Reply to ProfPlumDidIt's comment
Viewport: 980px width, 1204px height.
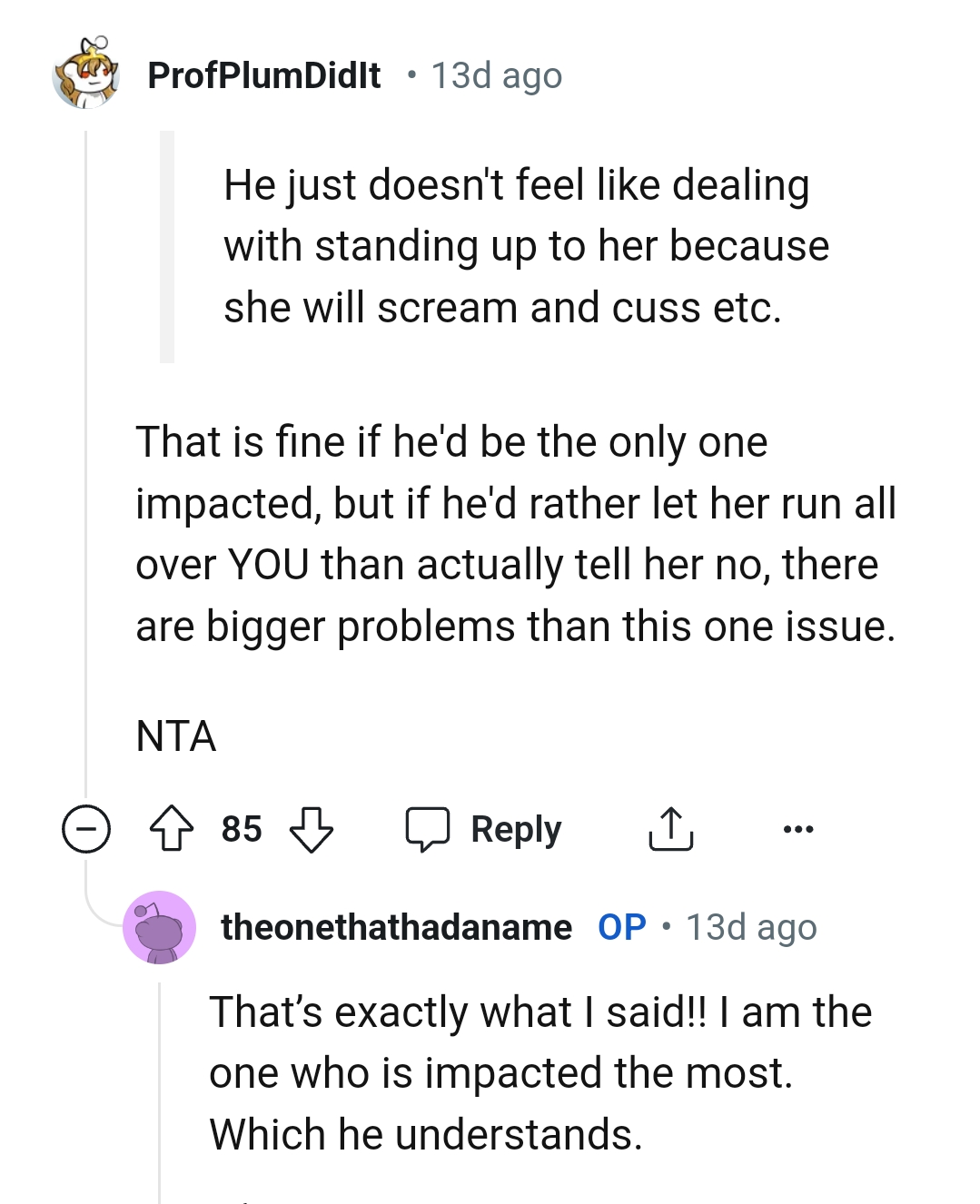[514, 828]
